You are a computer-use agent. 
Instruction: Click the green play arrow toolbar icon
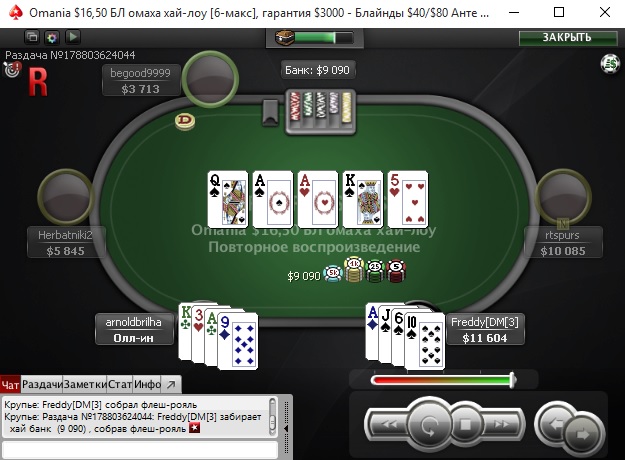73,37
